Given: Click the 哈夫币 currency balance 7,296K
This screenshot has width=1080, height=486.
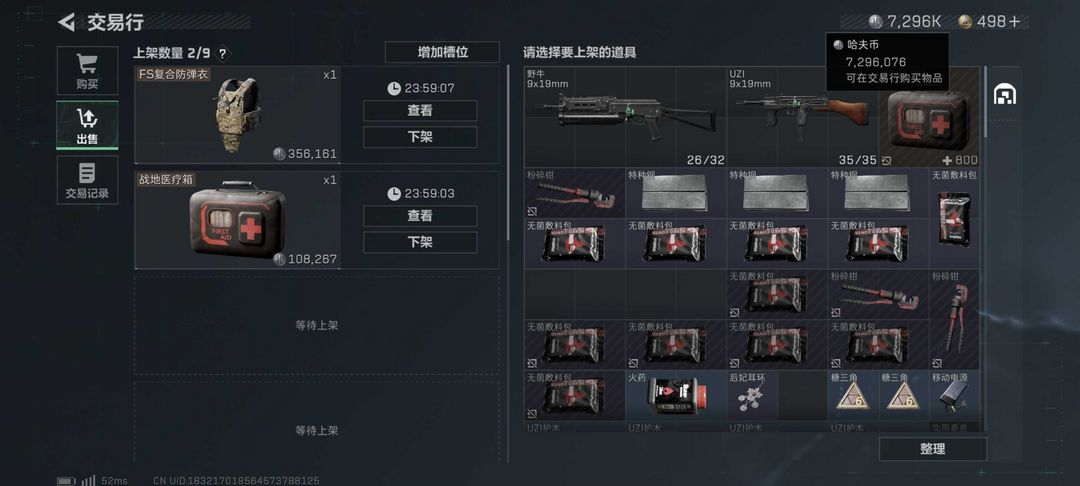Looking at the screenshot, I should point(904,22).
